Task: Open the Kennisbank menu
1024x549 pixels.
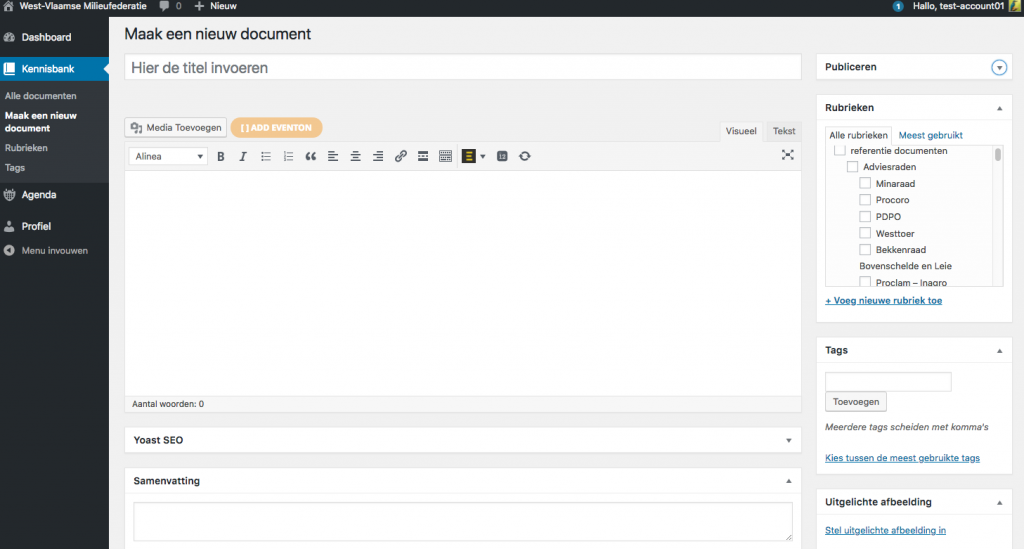Action: point(54,69)
